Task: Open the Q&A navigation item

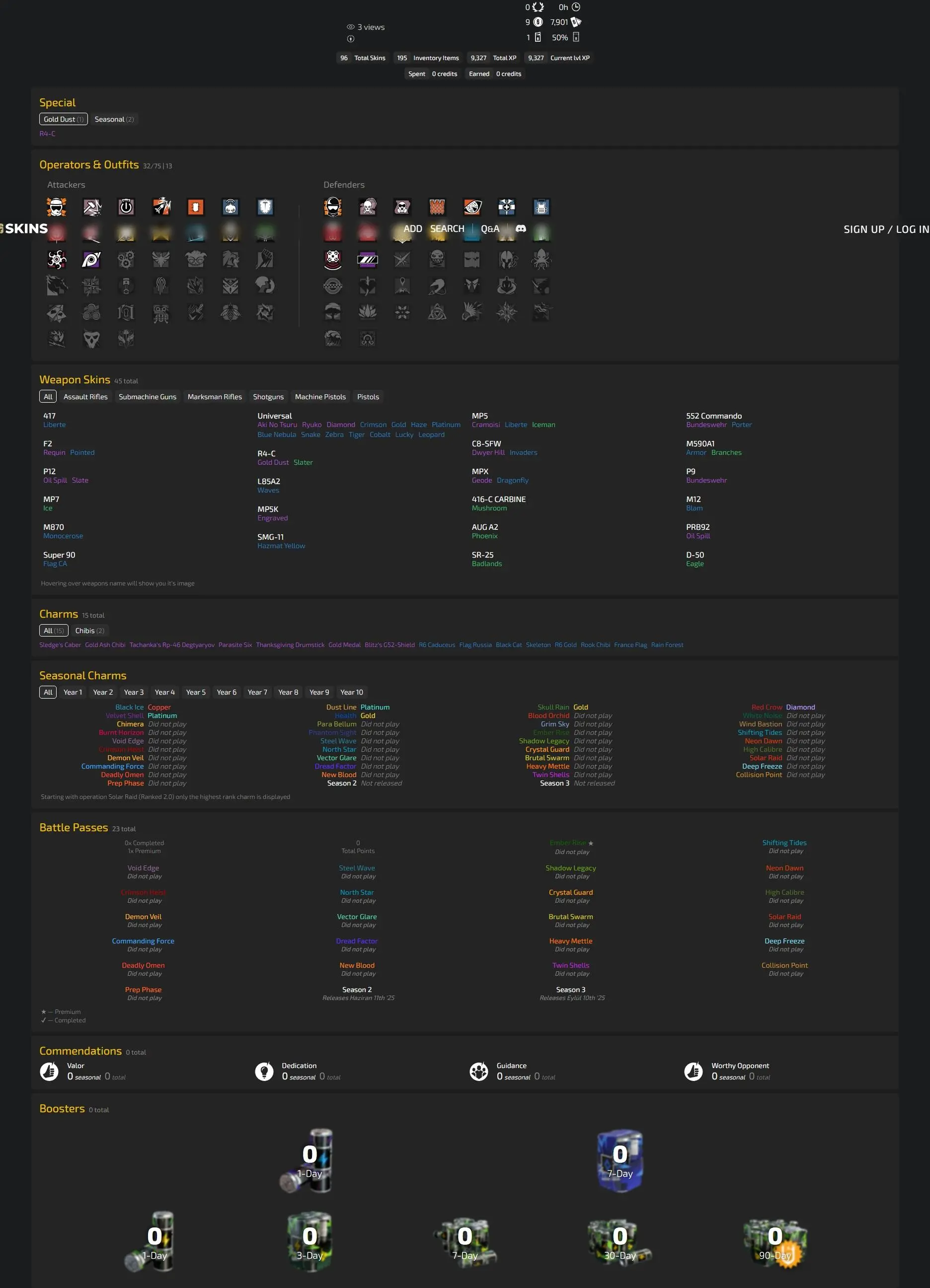Action: click(x=490, y=229)
